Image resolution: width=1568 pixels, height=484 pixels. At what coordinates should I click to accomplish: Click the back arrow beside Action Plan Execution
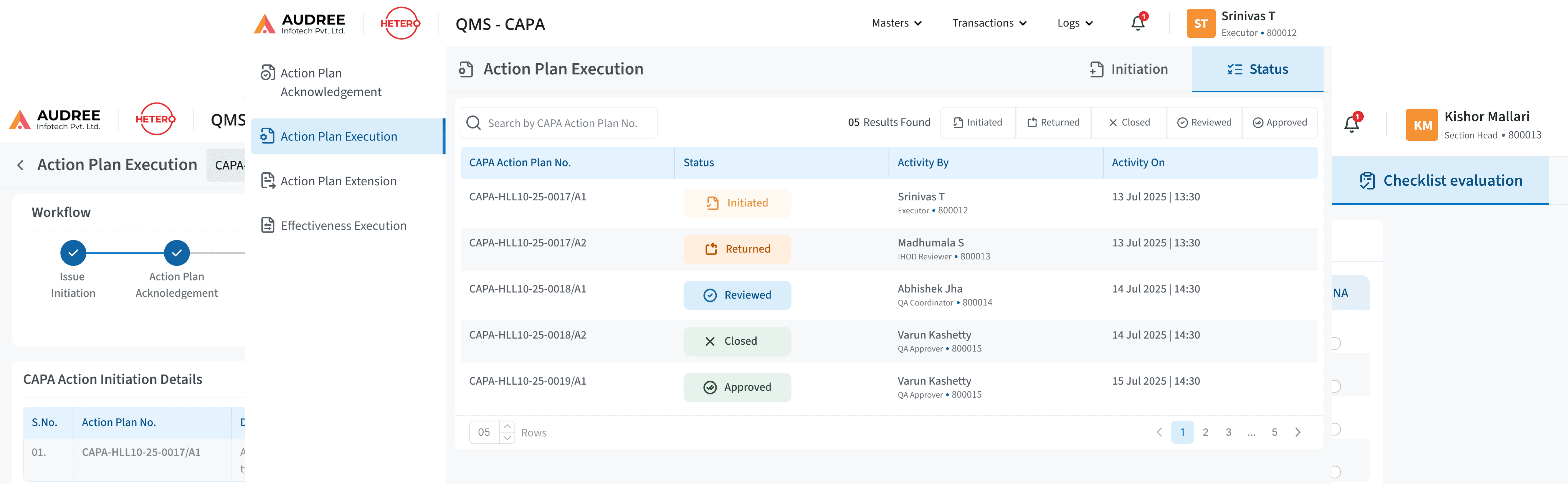20,164
